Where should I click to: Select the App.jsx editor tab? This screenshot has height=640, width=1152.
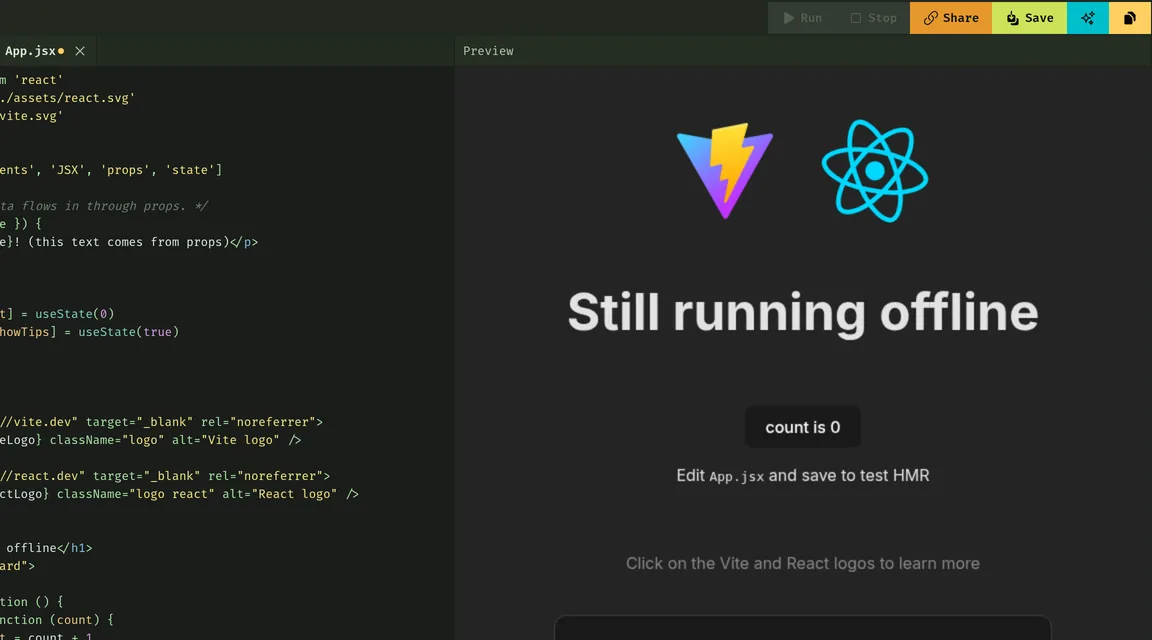coord(30,51)
